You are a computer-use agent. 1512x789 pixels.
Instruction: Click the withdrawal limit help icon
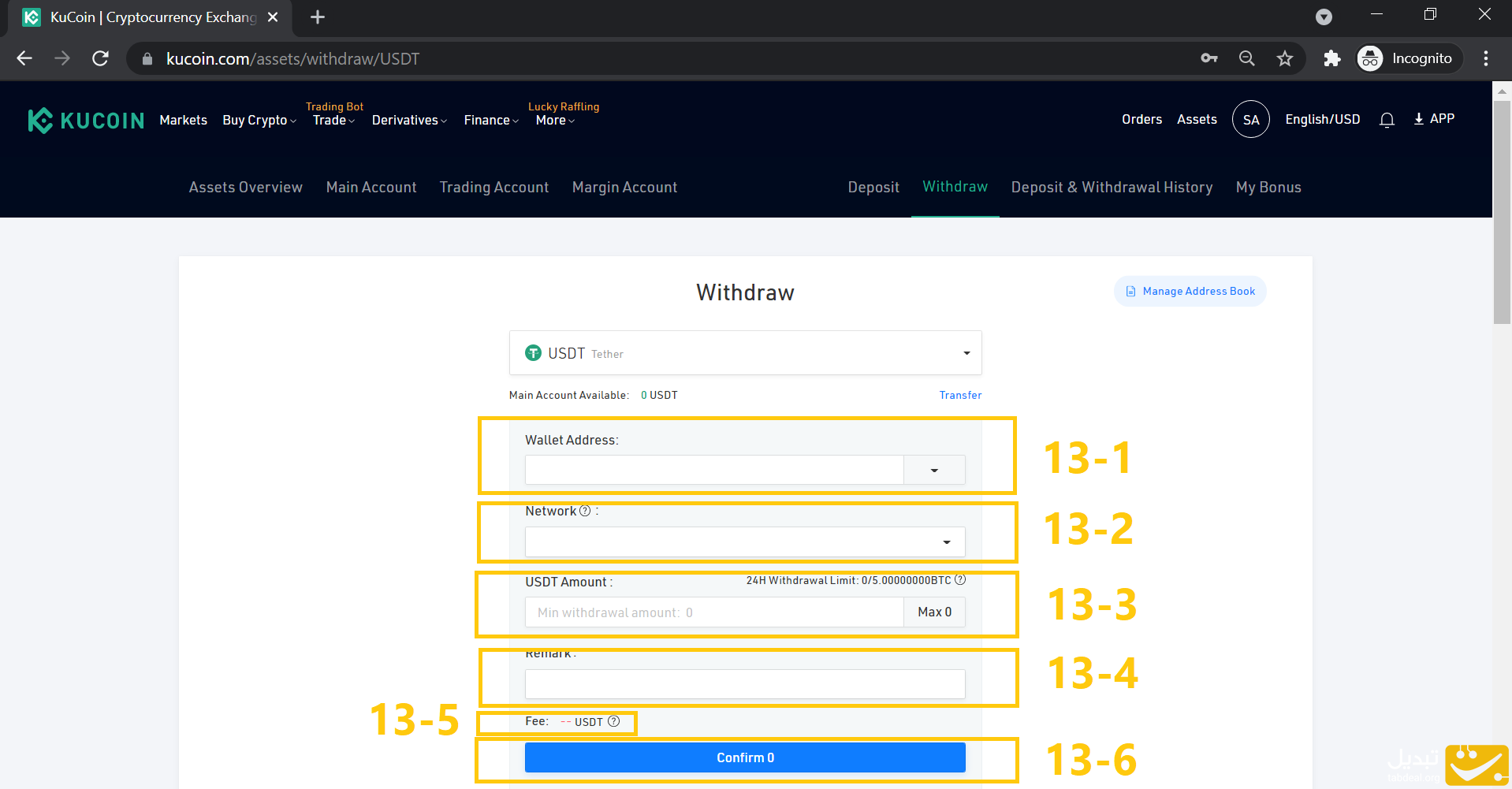click(x=960, y=579)
